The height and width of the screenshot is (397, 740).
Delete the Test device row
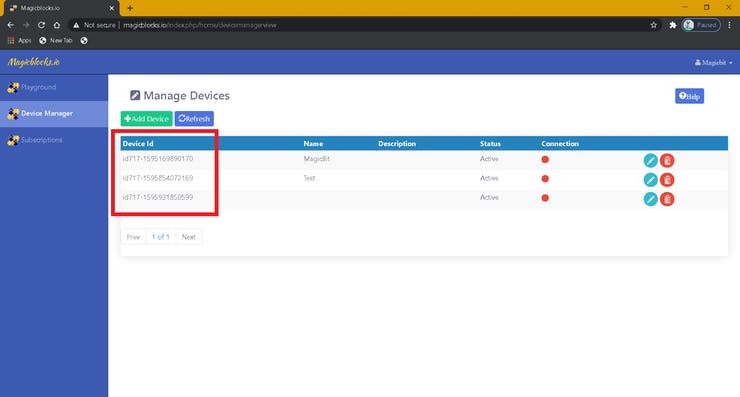click(x=667, y=180)
